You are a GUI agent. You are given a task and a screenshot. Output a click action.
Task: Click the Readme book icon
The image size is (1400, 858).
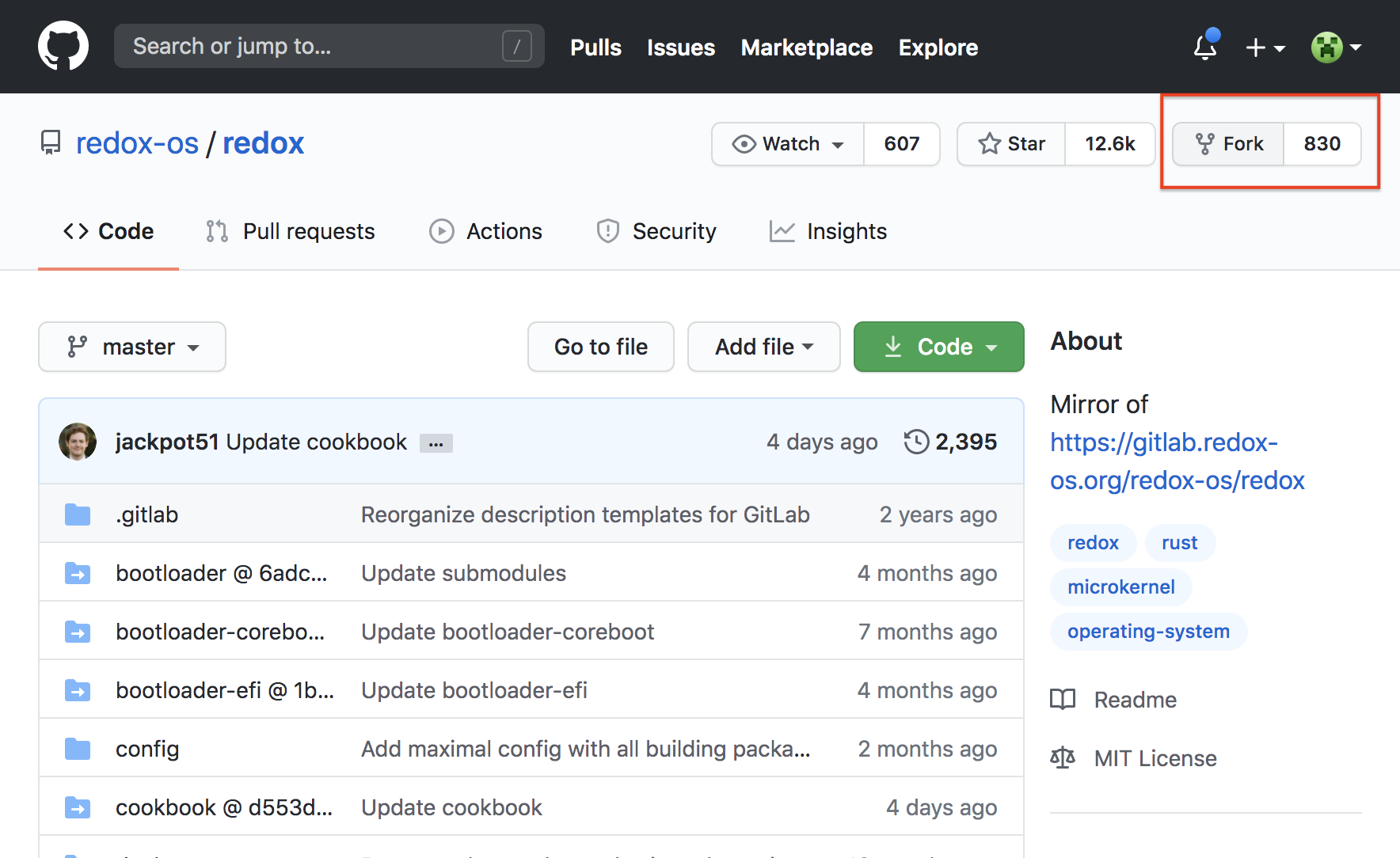[1063, 699]
